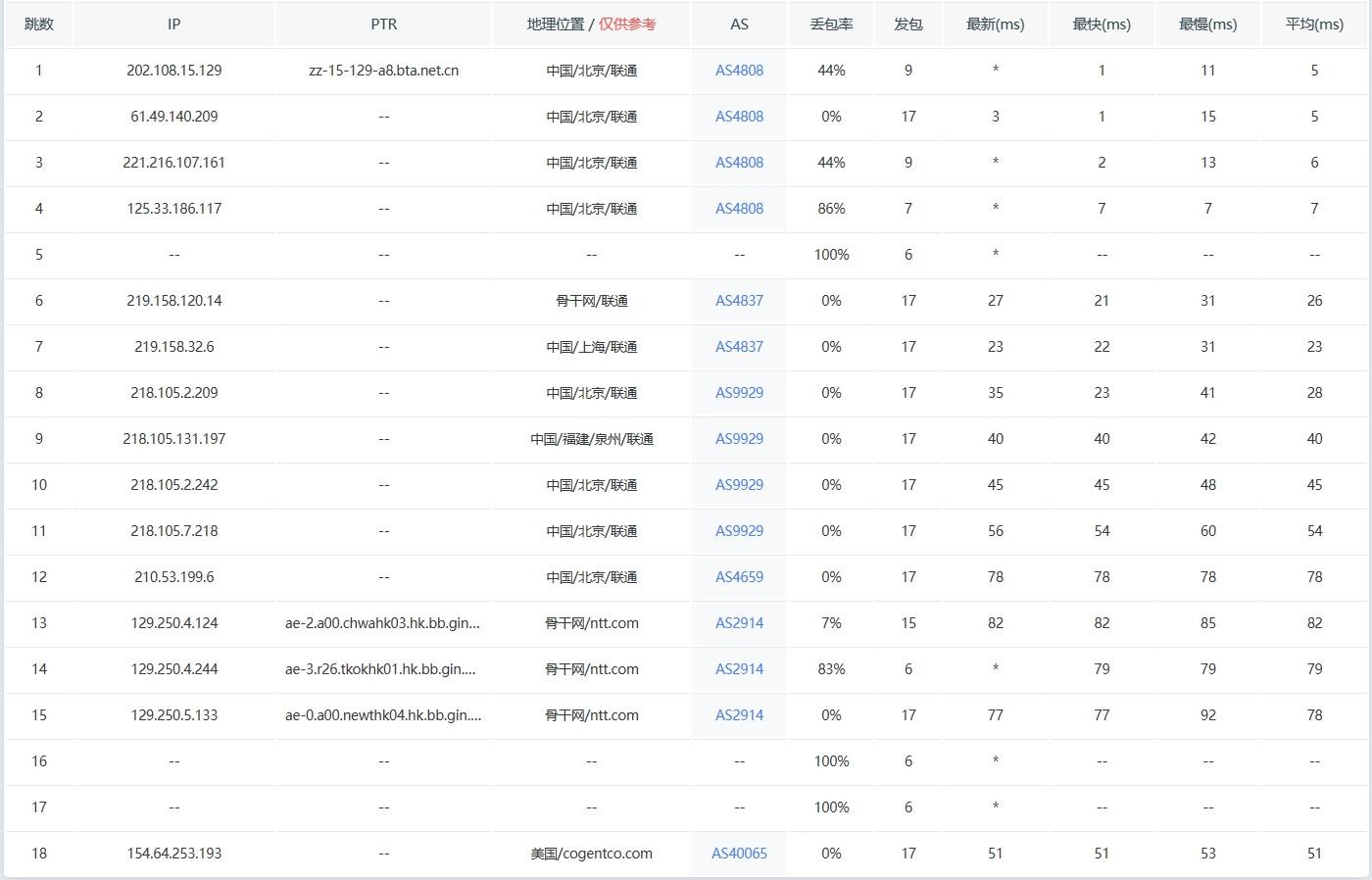
Task: Click PTR ae-3.r26.tkokhk01.hk.bb.gin
Action: [381, 669]
